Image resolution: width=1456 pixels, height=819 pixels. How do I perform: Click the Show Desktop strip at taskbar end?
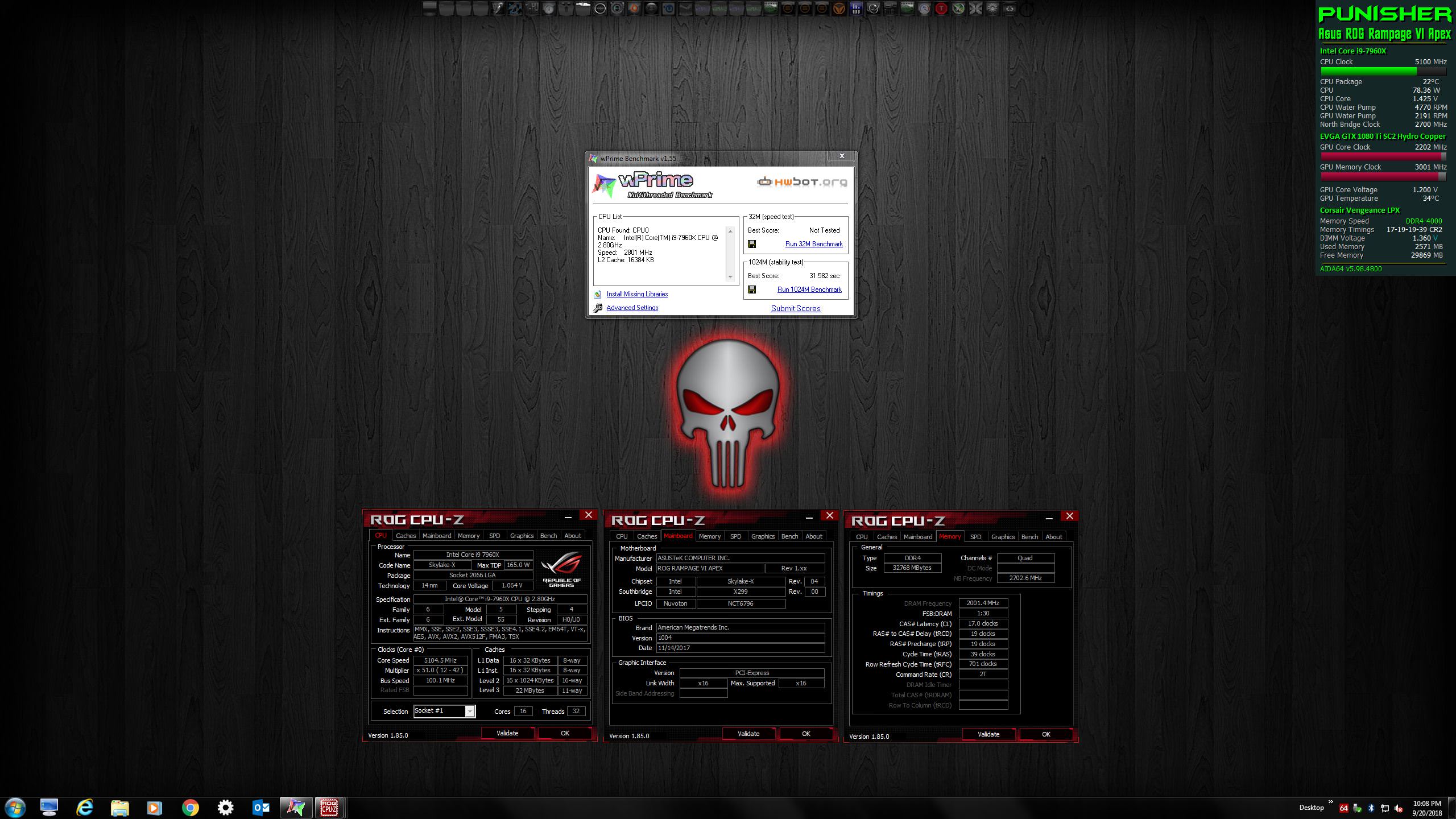1451,808
